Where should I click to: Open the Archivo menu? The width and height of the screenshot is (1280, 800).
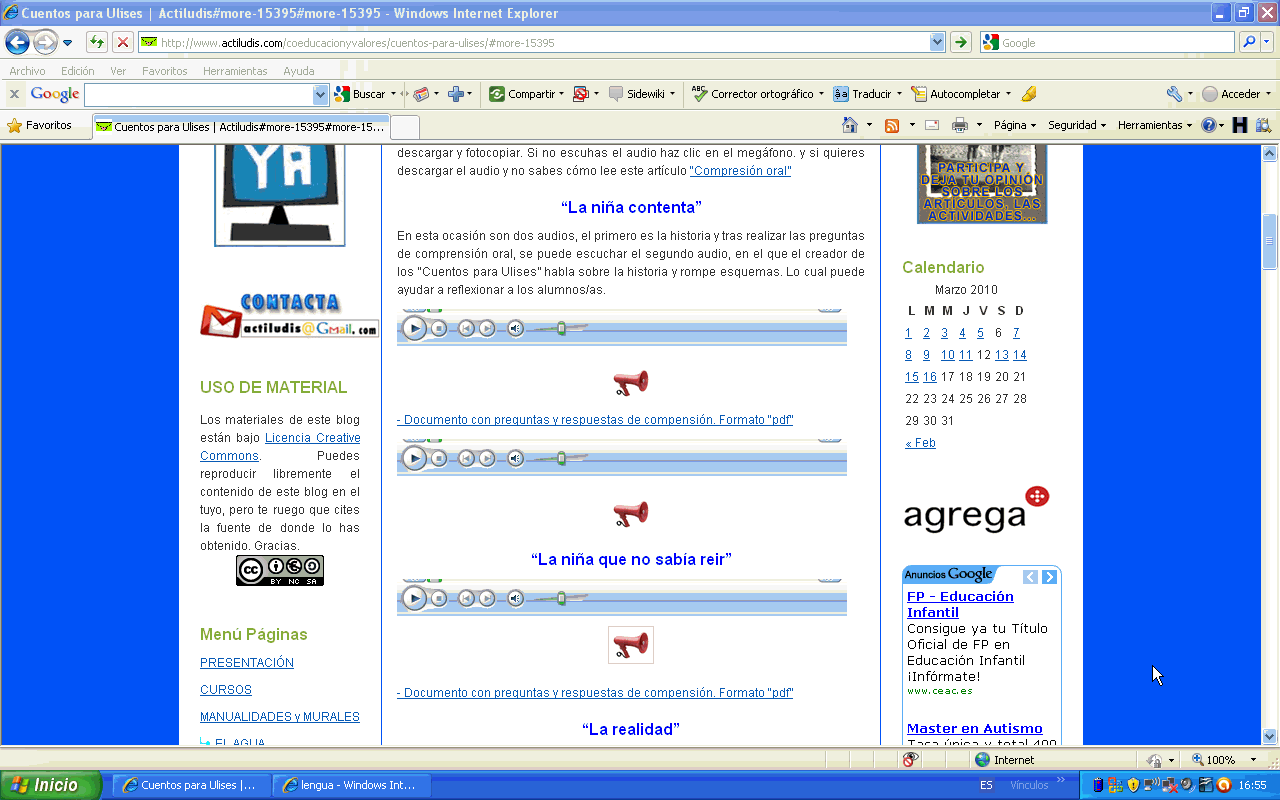click(27, 71)
